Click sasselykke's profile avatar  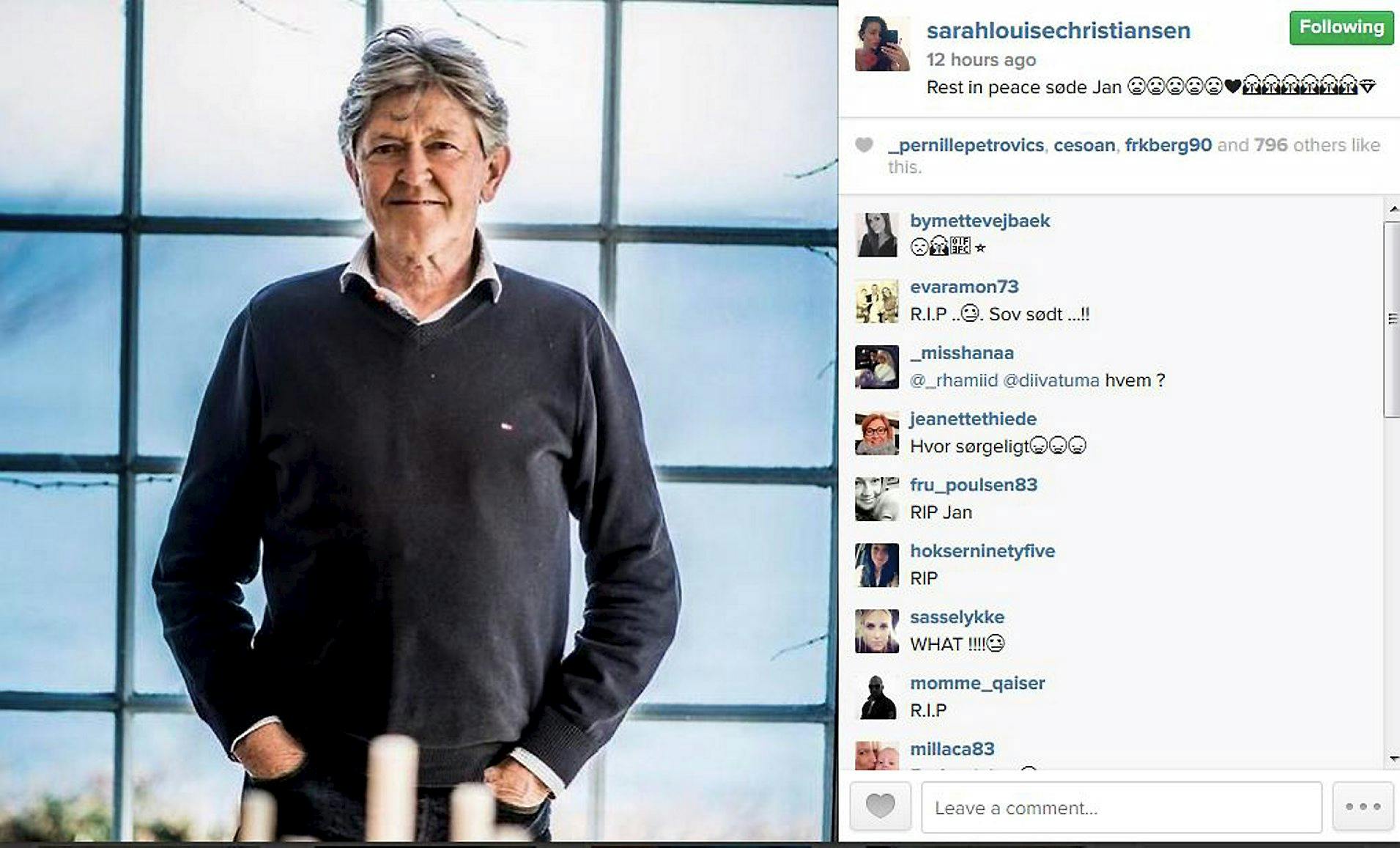click(876, 630)
